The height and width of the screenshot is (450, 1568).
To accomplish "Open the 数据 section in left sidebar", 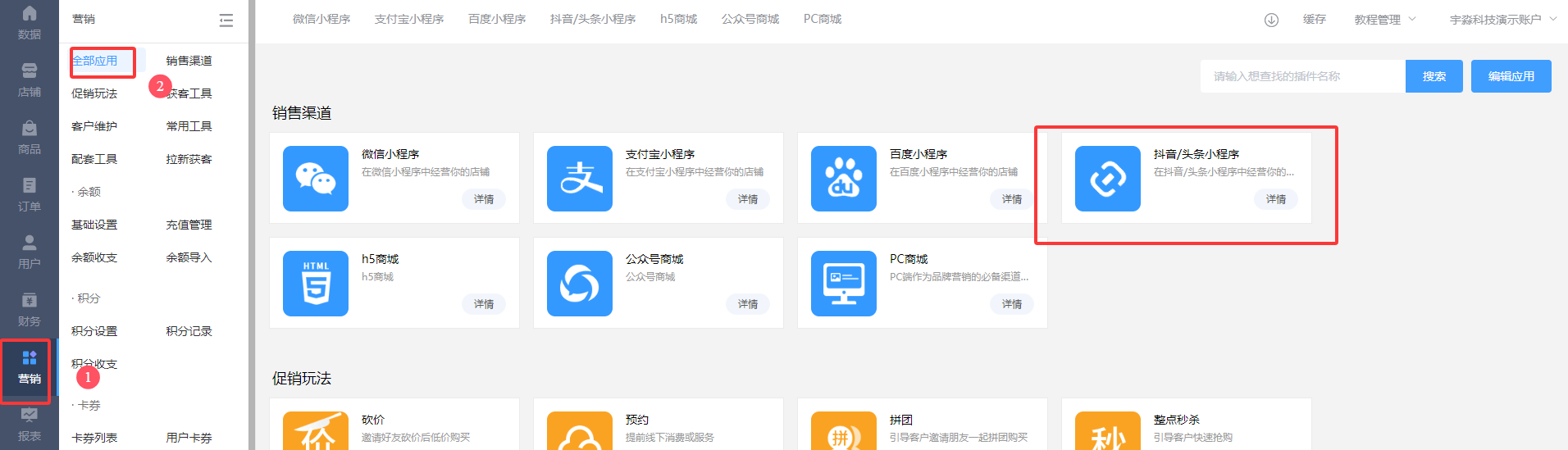I will [30, 22].
